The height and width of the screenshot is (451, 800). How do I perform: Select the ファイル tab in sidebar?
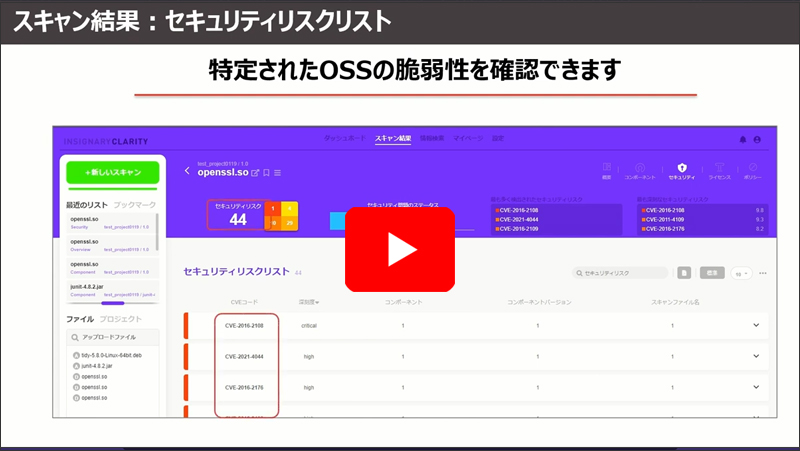coord(80,319)
